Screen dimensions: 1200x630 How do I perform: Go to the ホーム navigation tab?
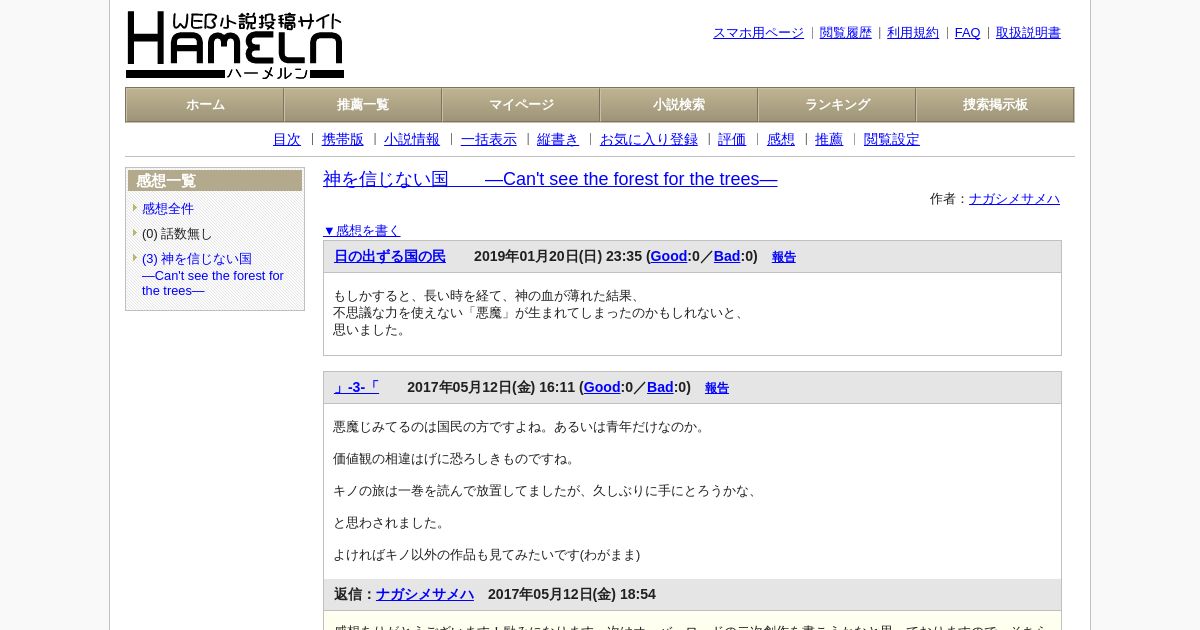point(205,105)
